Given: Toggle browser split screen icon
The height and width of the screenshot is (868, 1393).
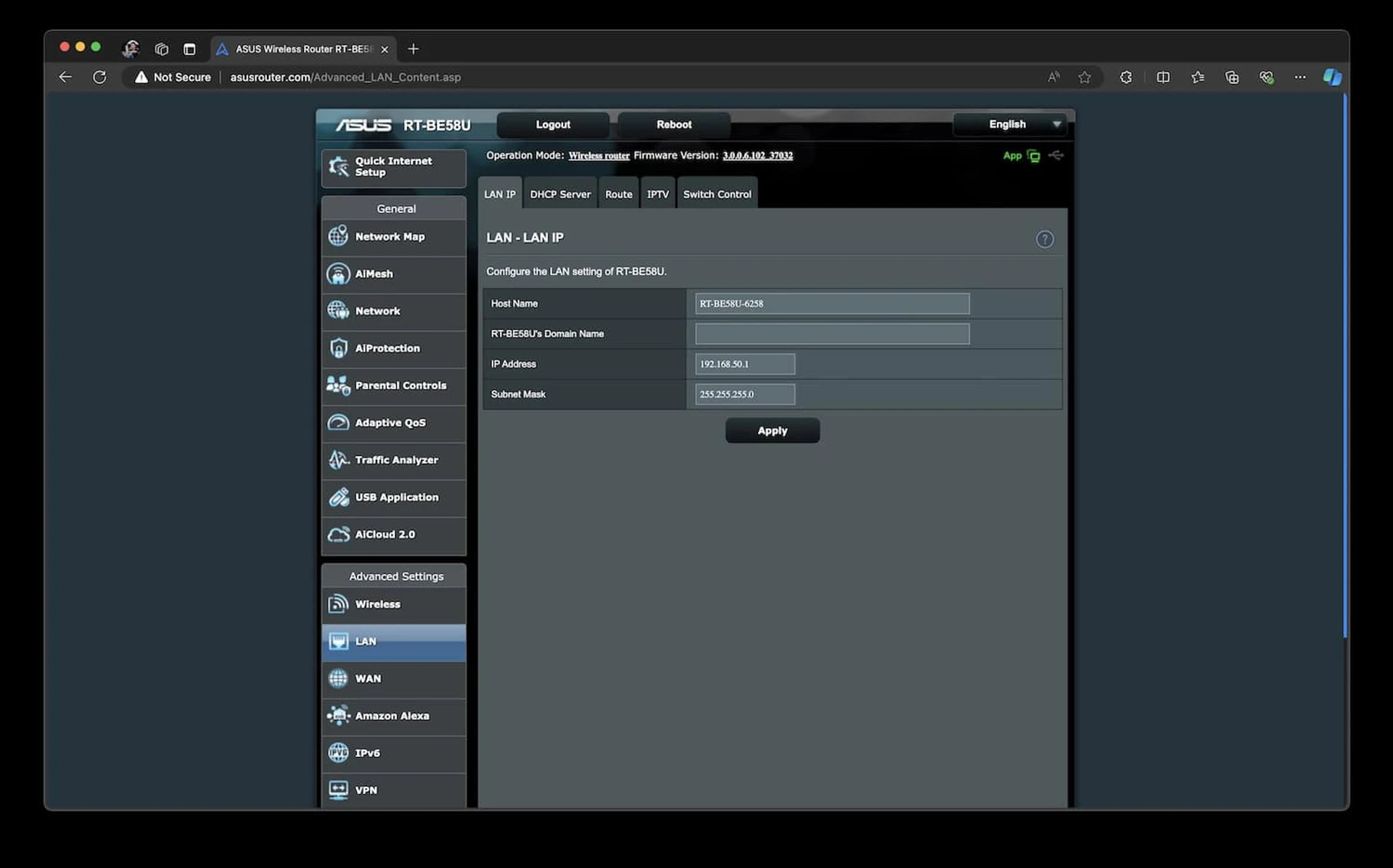Looking at the screenshot, I should point(1163,77).
